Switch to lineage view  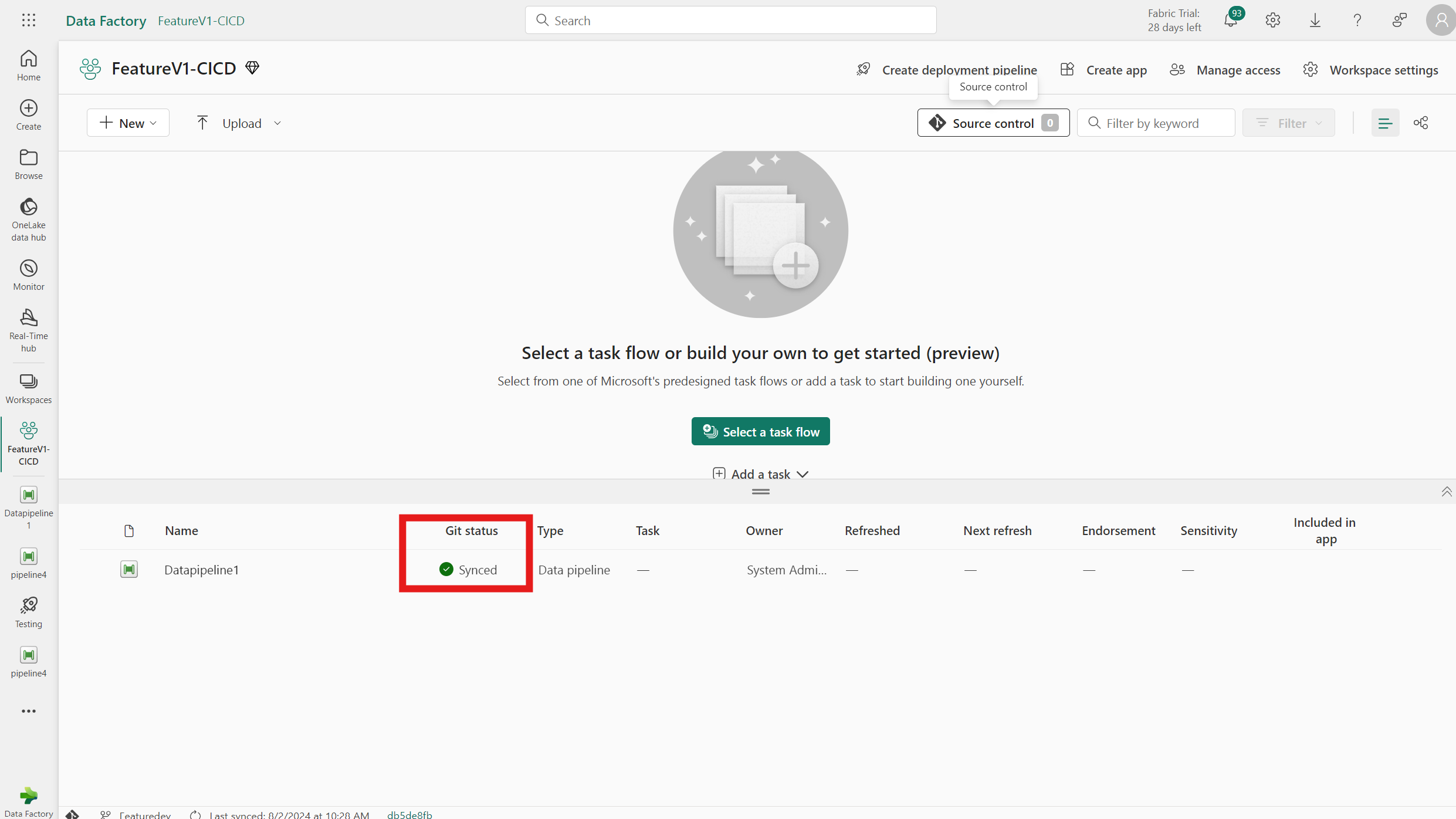tap(1421, 123)
